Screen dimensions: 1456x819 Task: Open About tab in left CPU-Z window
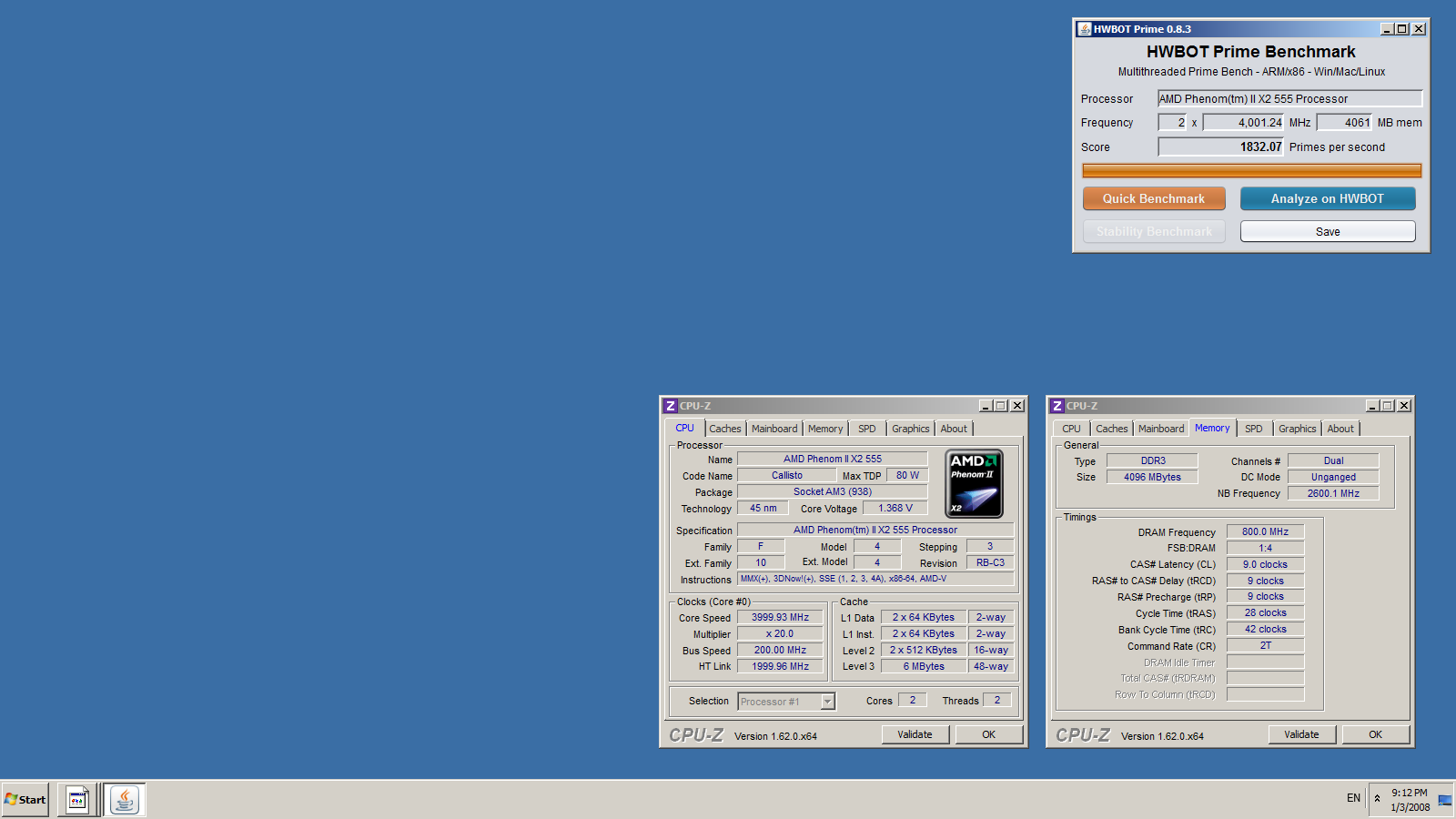click(954, 429)
